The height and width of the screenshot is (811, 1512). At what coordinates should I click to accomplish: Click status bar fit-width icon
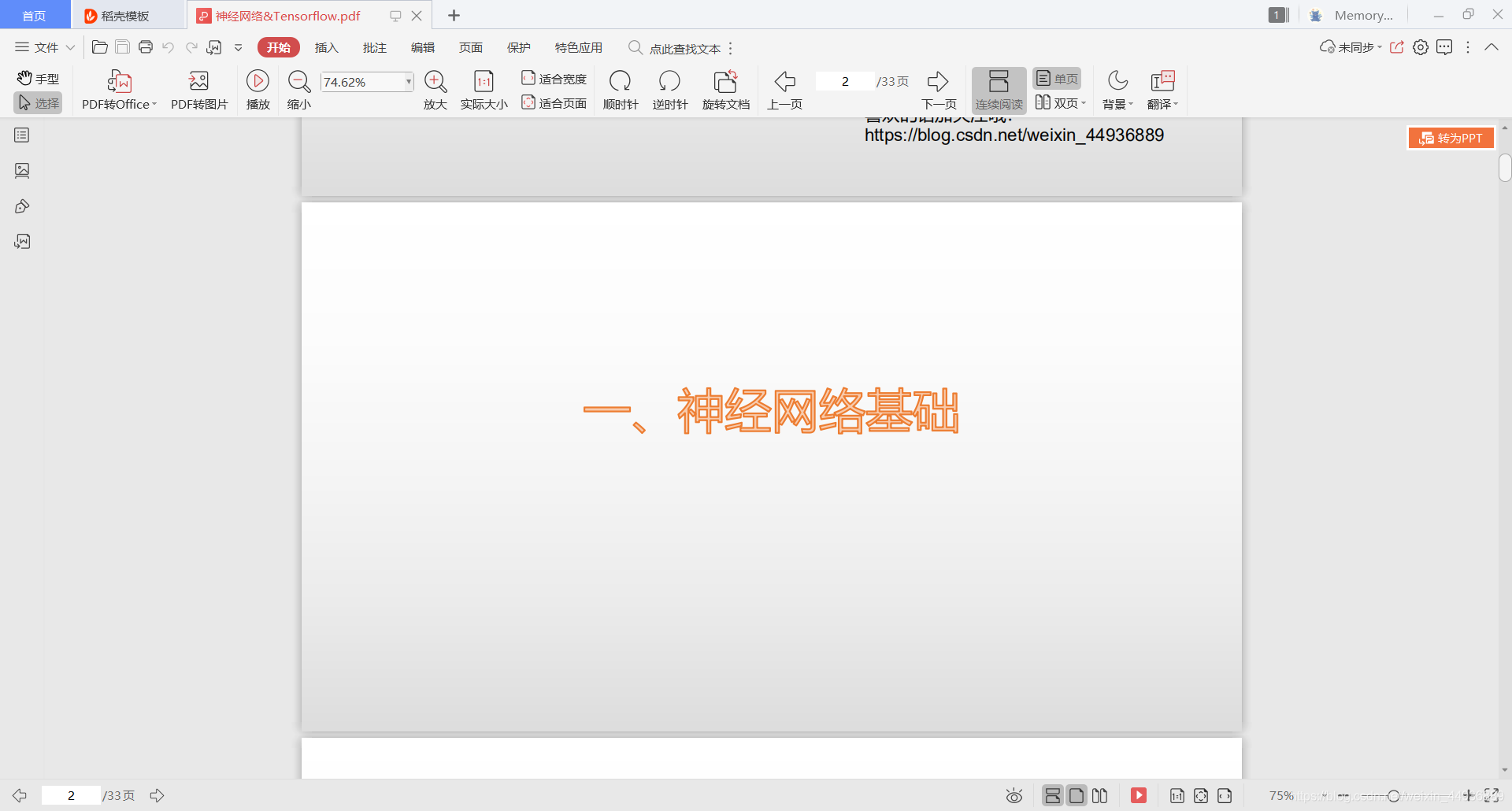pyautogui.click(x=1225, y=796)
